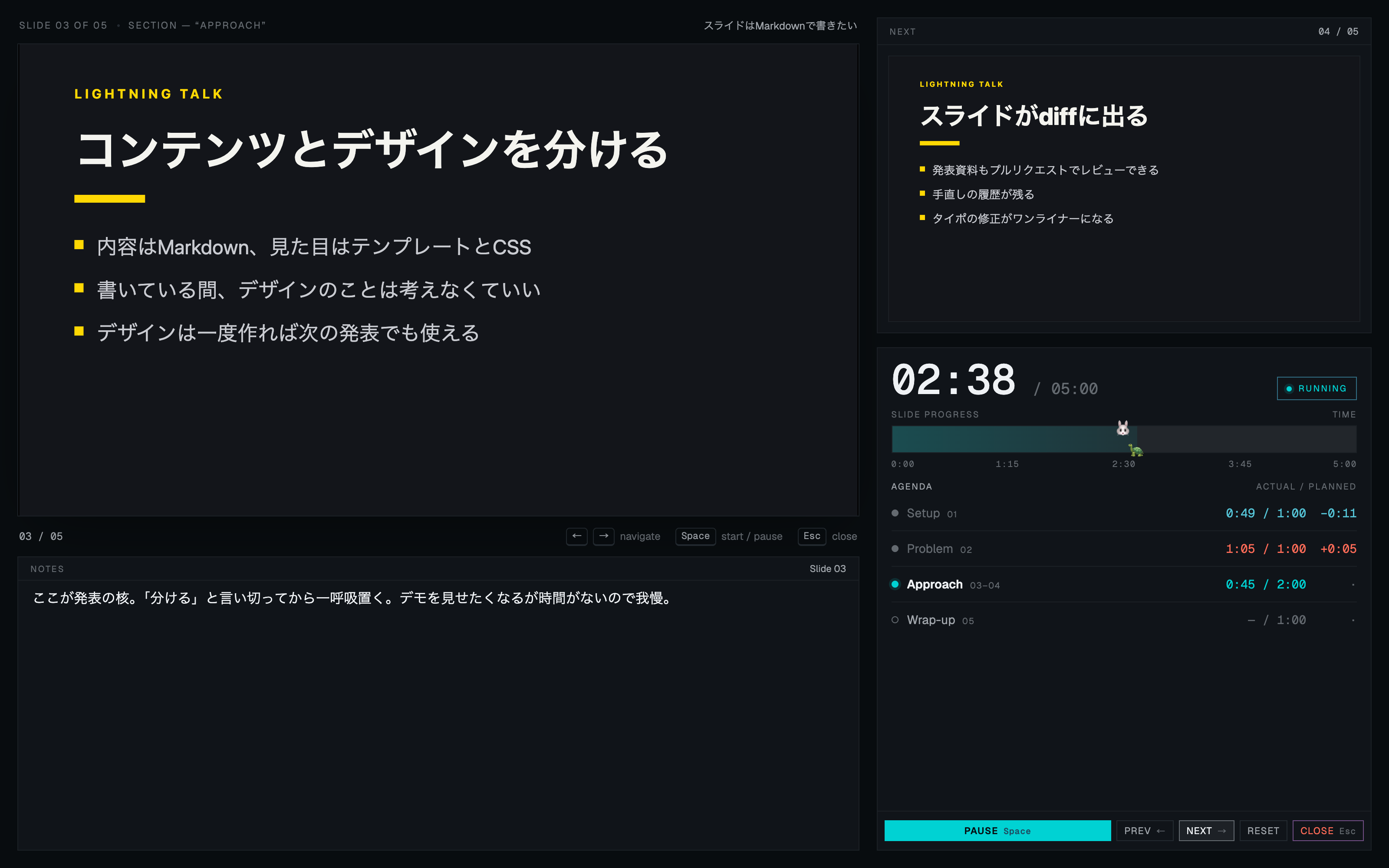The width and height of the screenshot is (1389, 868).
Task: Select the Problem agenda row
Action: coord(1123,549)
